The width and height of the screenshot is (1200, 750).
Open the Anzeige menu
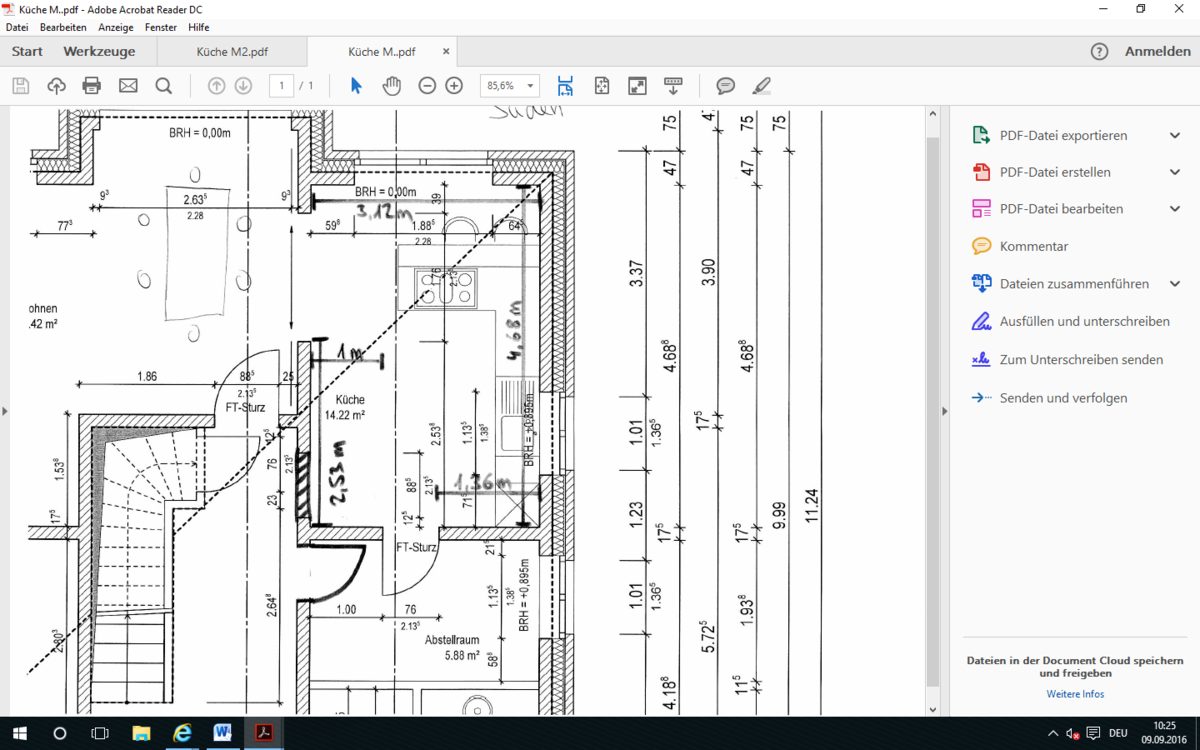pos(115,27)
